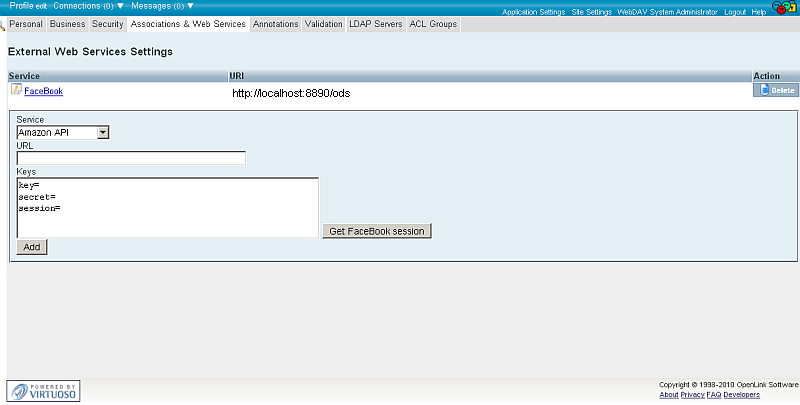This screenshot has height=405, width=800.
Task: Switch to the Personal tab
Action: pyautogui.click(x=26, y=24)
